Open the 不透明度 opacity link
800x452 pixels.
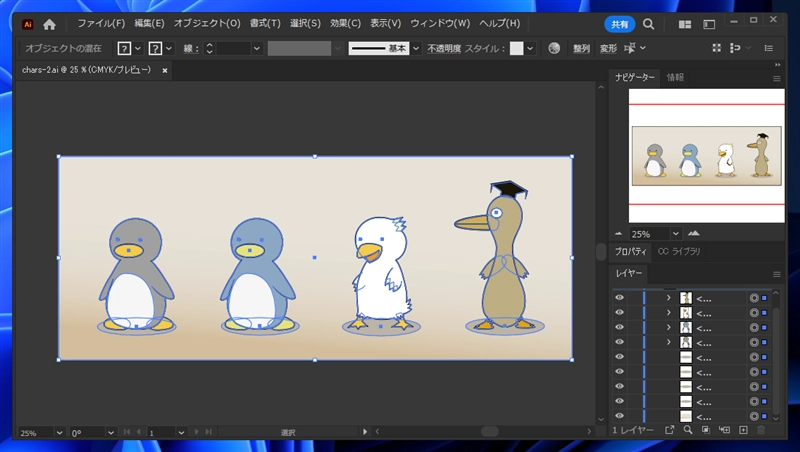pos(444,48)
